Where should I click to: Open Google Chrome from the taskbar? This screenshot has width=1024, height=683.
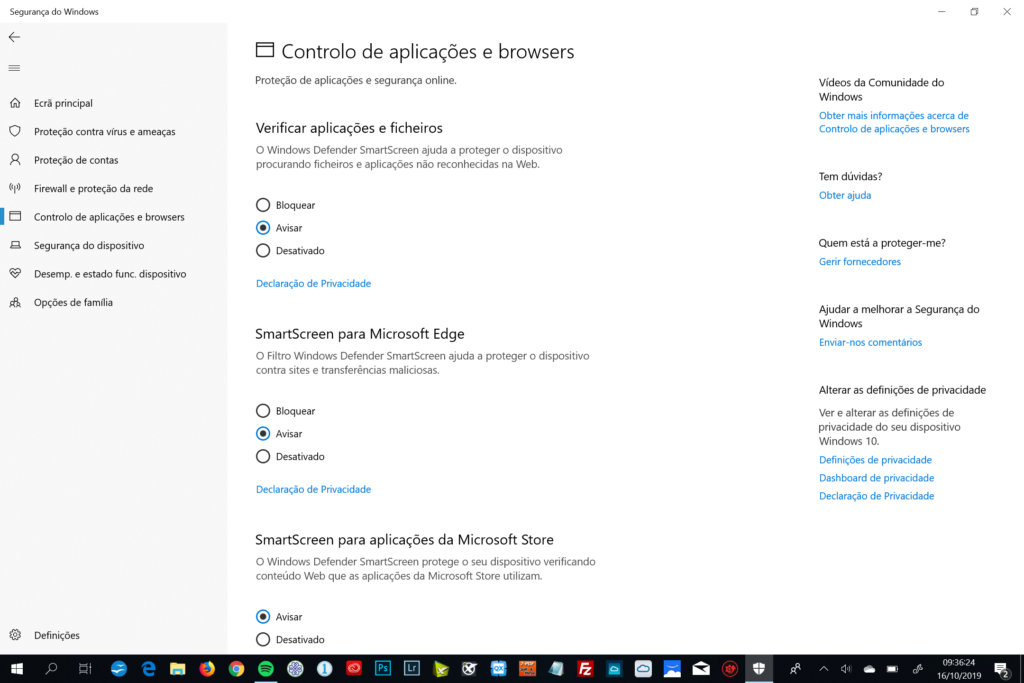236,669
